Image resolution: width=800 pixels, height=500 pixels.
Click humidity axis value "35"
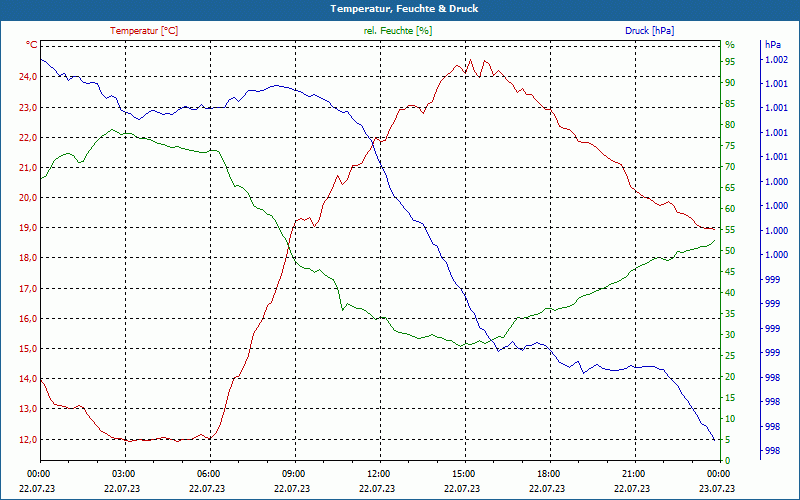[730, 314]
